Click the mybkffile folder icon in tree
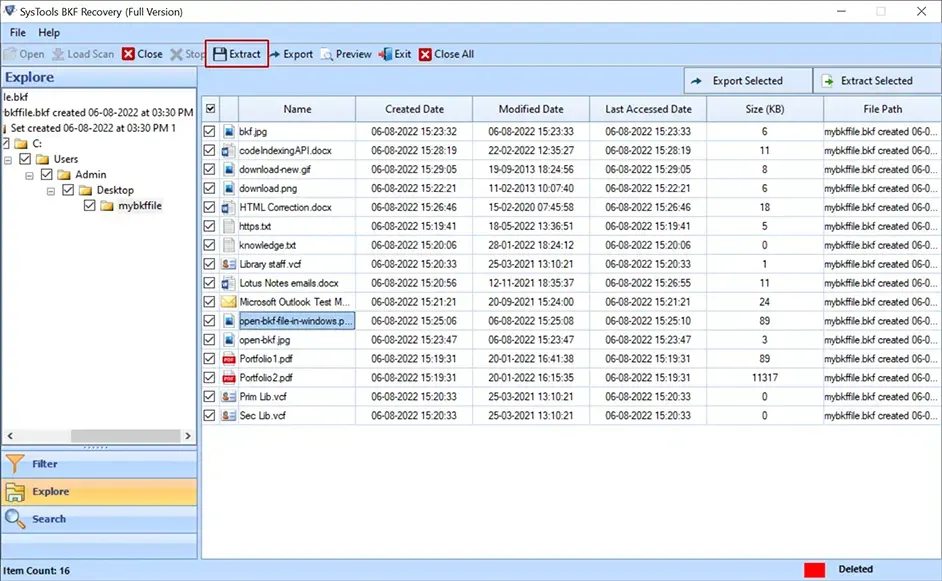Viewport: 942px width, 581px height. pyautogui.click(x=107, y=205)
